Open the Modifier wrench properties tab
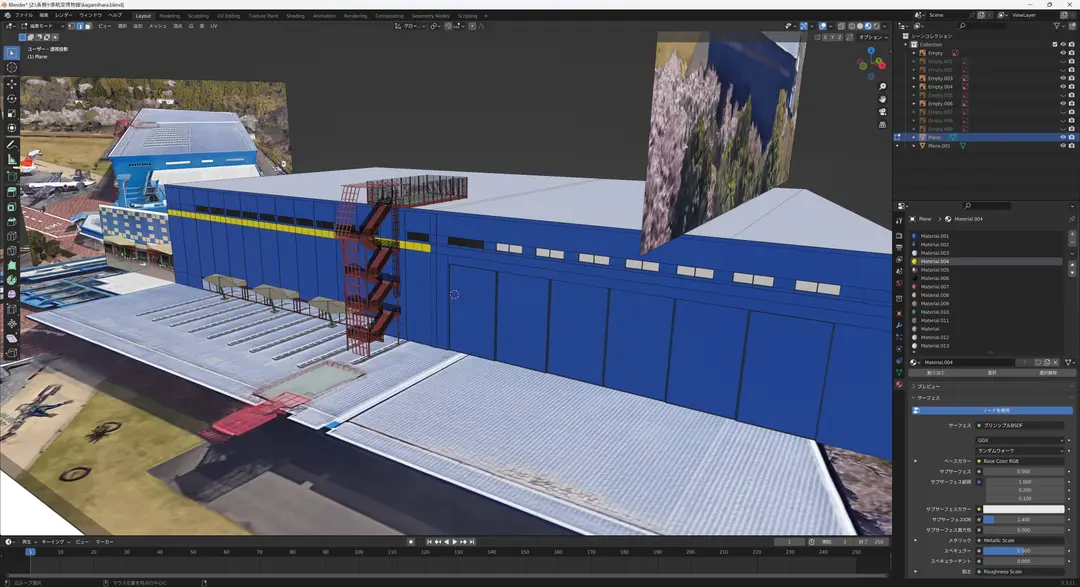 899,325
